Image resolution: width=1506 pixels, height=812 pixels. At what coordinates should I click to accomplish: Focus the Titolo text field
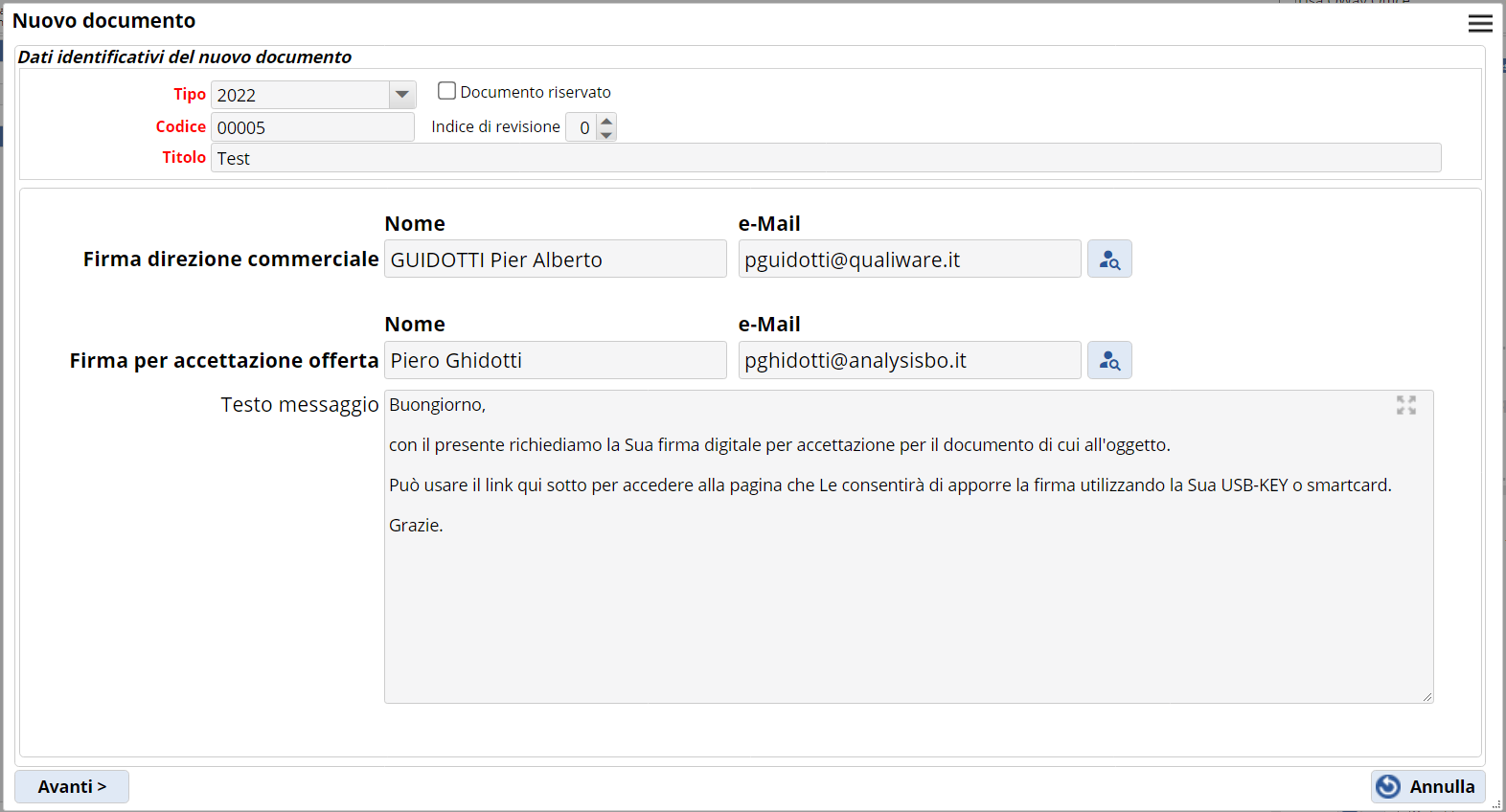pyautogui.click(x=825, y=158)
